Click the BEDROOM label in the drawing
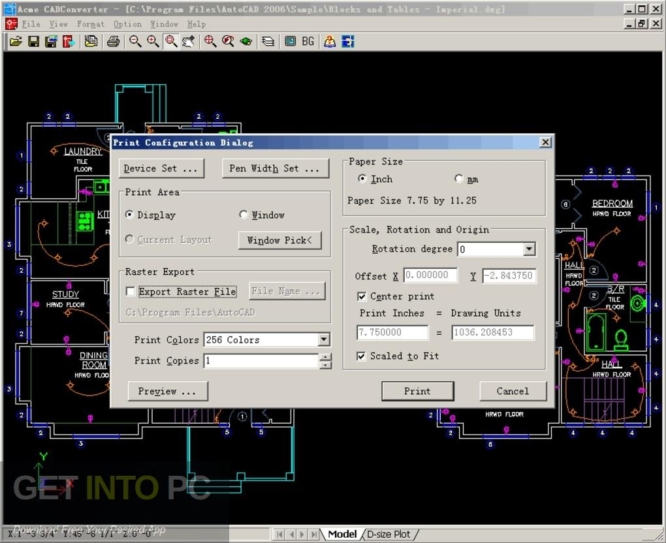Viewport: 666px width, 543px height. tap(612, 204)
